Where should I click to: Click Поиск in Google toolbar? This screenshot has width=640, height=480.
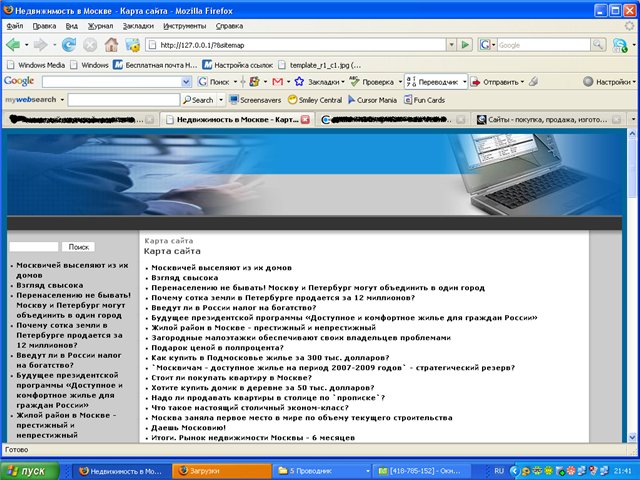(214, 82)
